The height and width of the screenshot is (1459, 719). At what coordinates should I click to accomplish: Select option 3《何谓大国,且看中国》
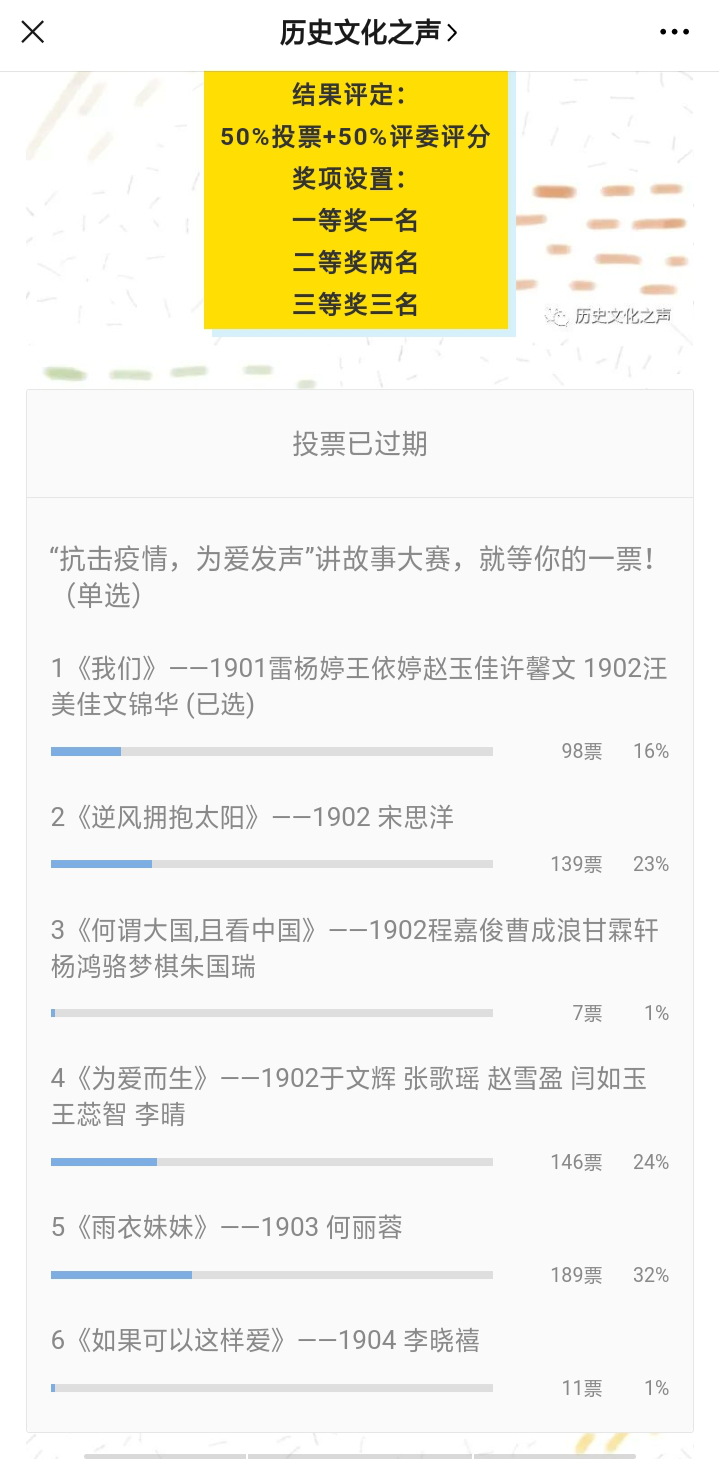point(354,948)
